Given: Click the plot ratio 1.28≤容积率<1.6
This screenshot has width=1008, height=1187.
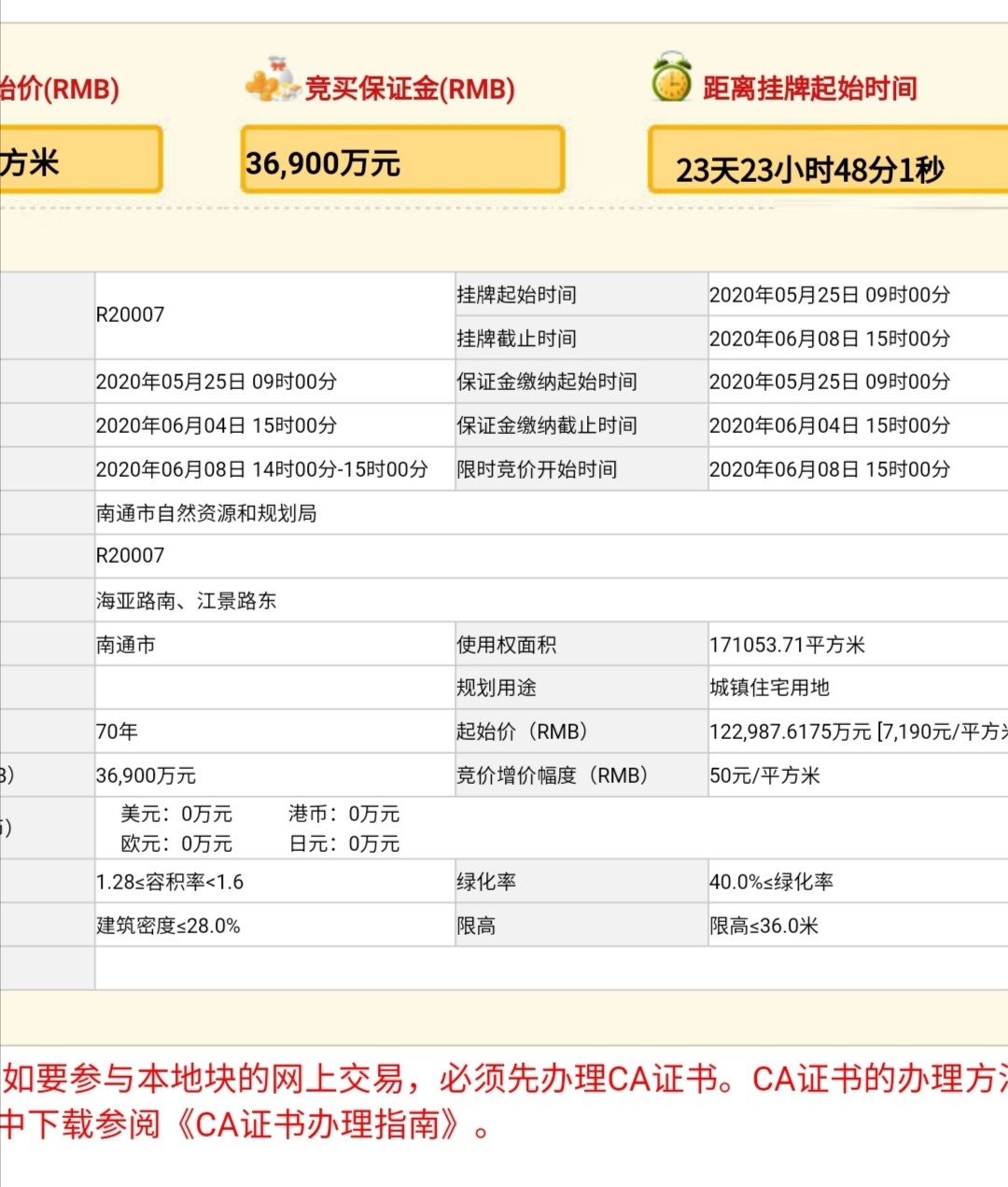Looking at the screenshot, I should coord(170,882).
